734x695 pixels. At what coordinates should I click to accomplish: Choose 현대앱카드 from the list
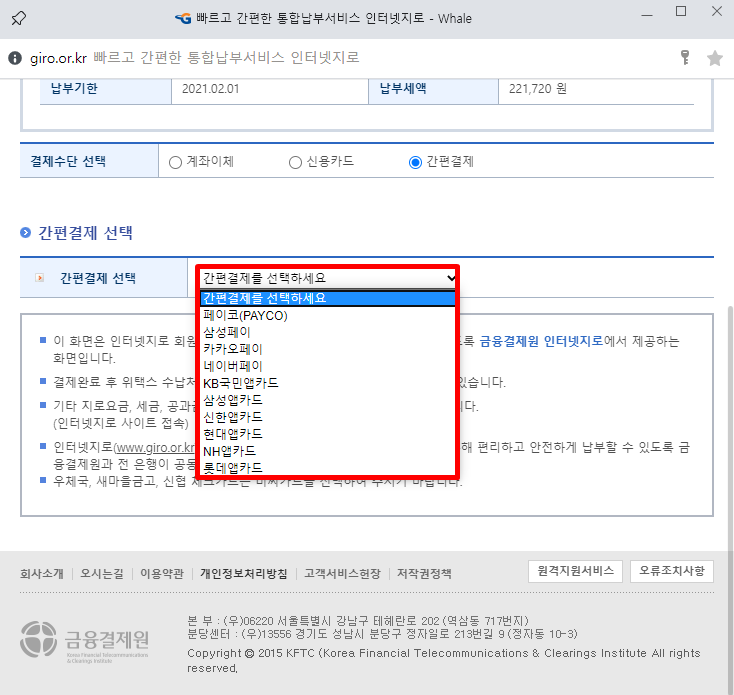(328, 434)
